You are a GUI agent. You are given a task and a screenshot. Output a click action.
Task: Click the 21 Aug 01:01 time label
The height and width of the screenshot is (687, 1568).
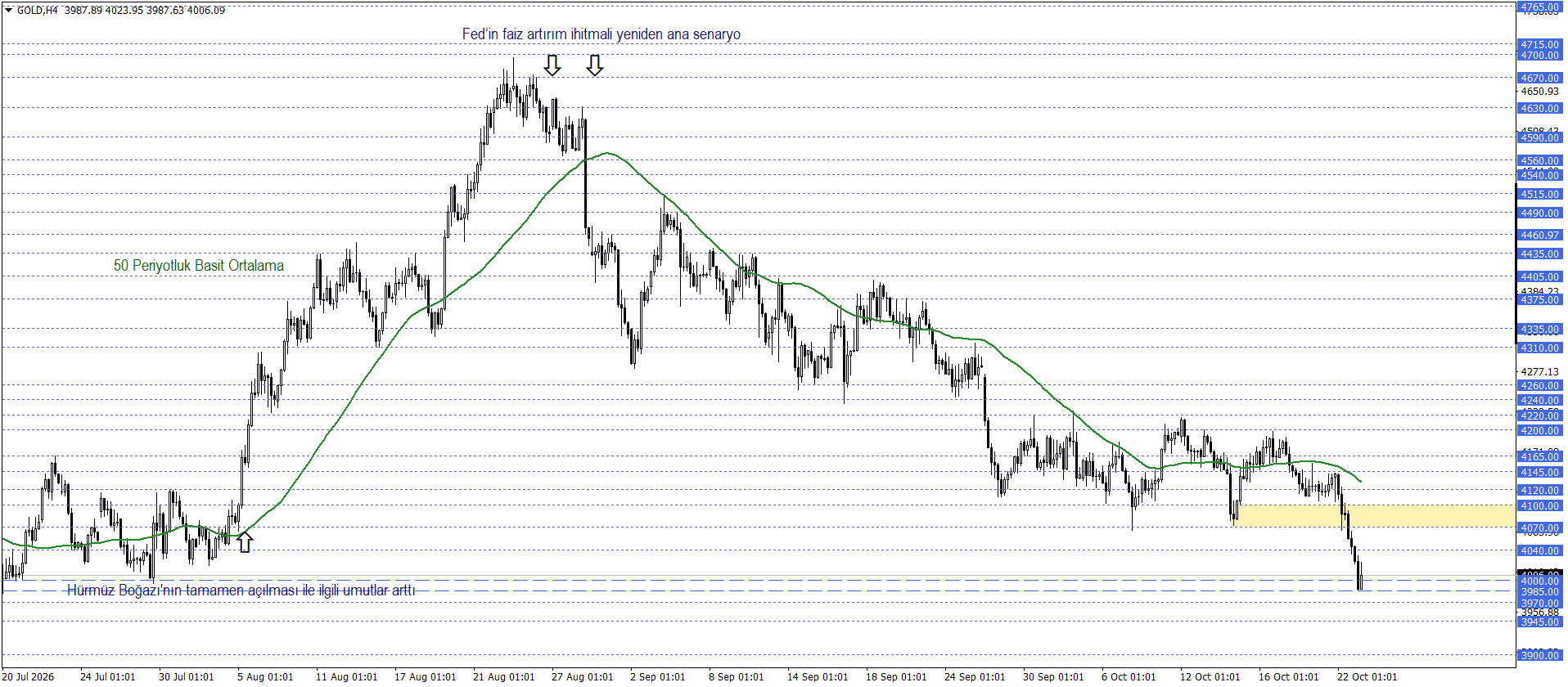pos(504,676)
